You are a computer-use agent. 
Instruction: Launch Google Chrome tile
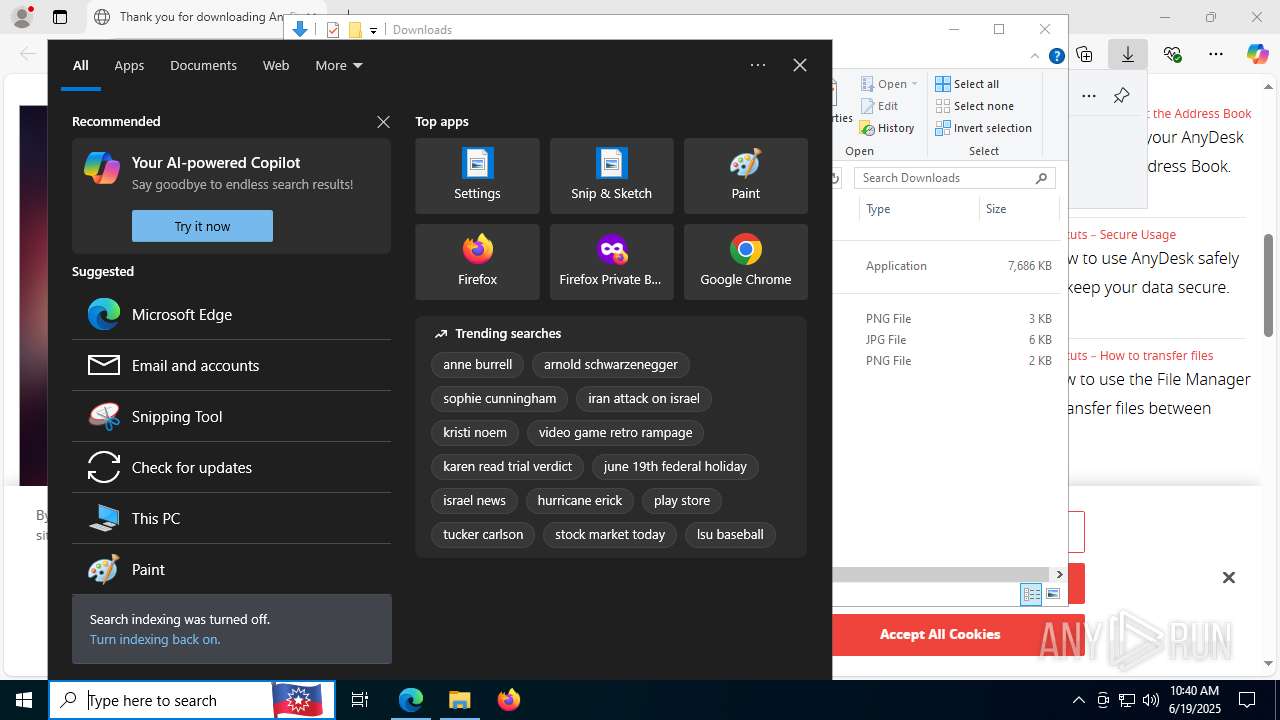click(x=745, y=262)
